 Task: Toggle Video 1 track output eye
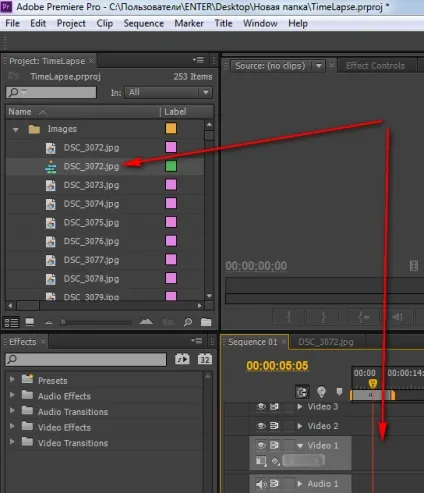coord(261,445)
